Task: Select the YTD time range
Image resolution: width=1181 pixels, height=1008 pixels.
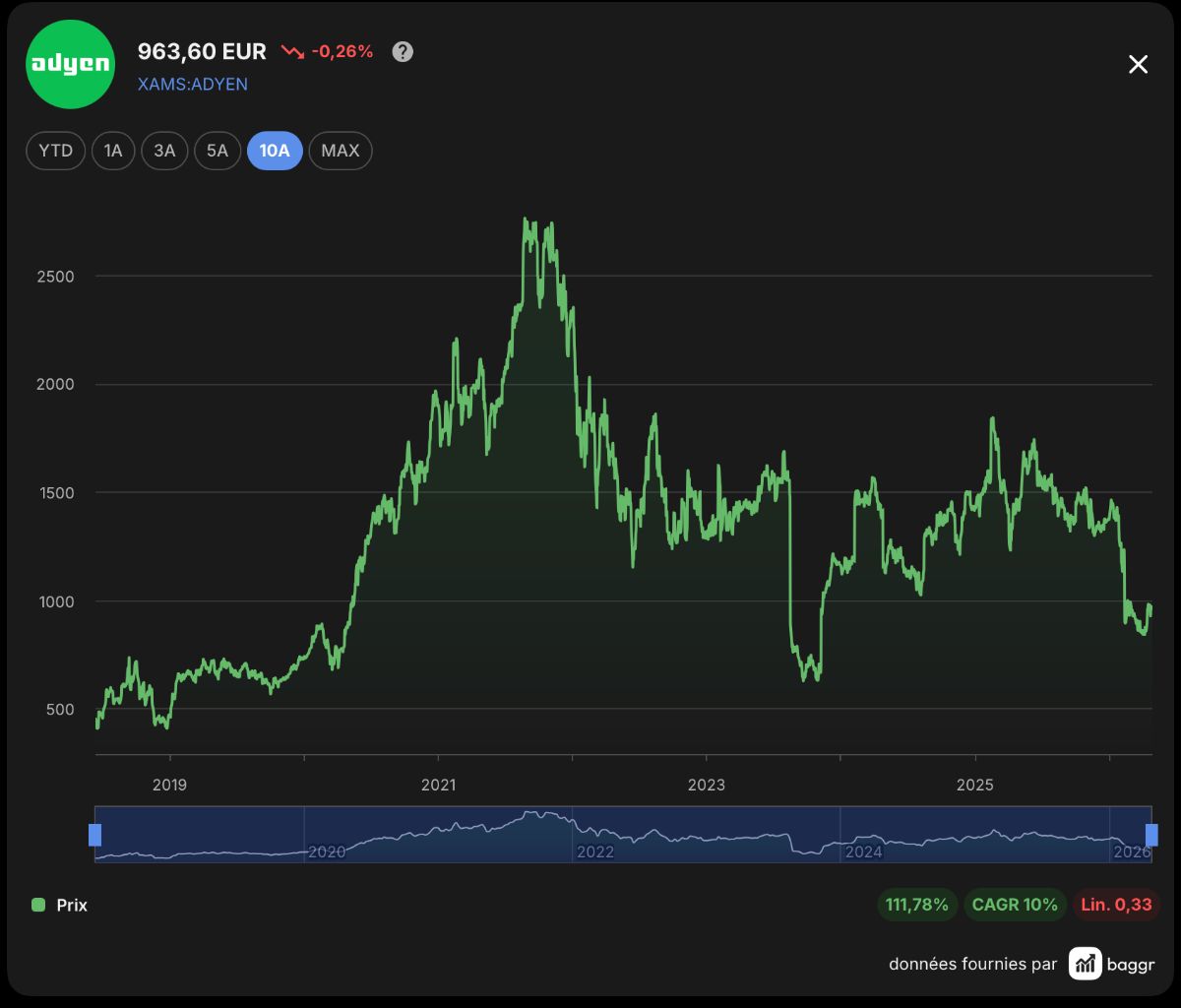Action: point(56,151)
